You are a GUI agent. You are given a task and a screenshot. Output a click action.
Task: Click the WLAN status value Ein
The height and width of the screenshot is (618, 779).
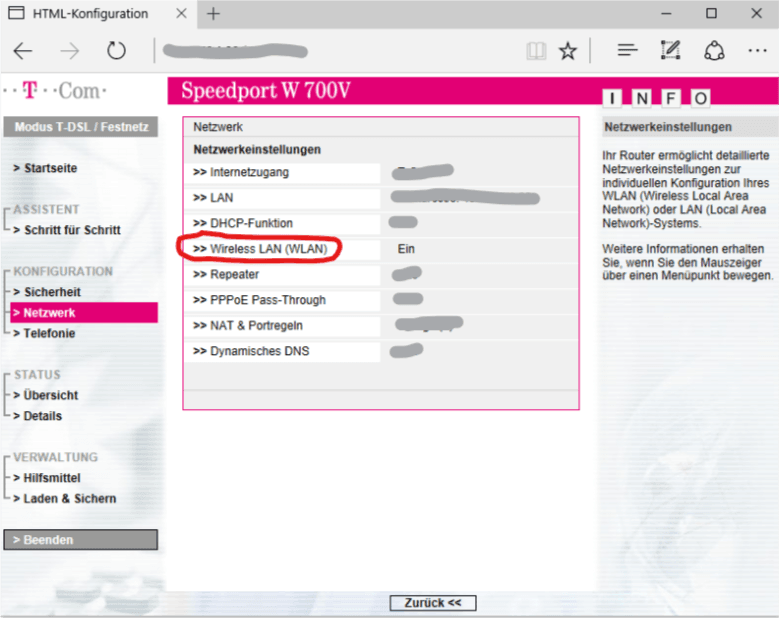[x=406, y=249]
